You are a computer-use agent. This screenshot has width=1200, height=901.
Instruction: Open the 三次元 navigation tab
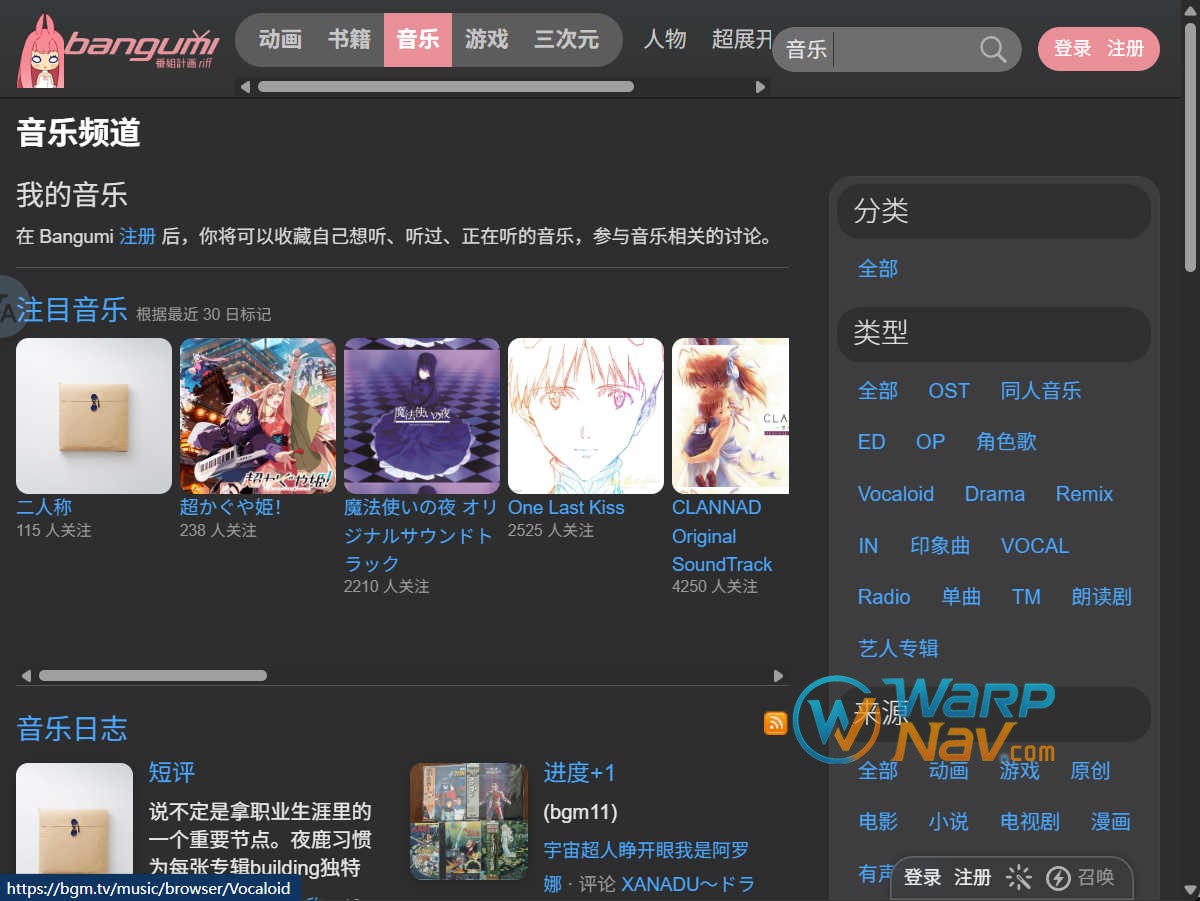[x=566, y=40]
